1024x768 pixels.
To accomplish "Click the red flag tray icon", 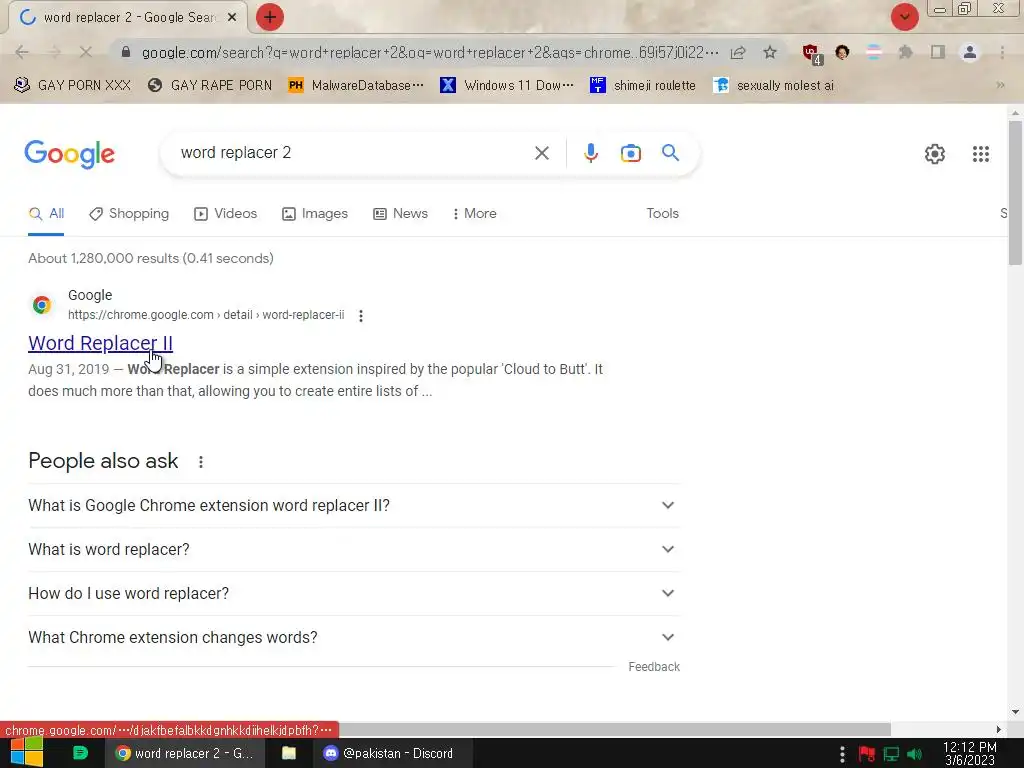I will (x=867, y=754).
